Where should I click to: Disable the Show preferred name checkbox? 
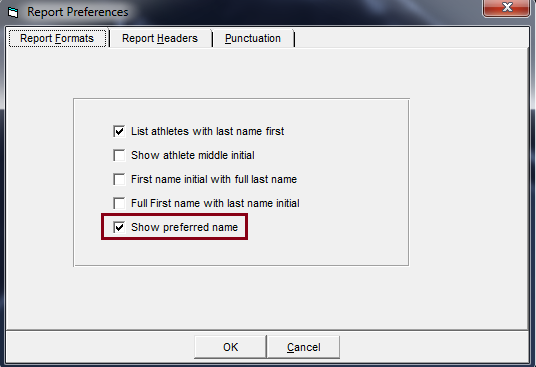[x=119, y=227]
